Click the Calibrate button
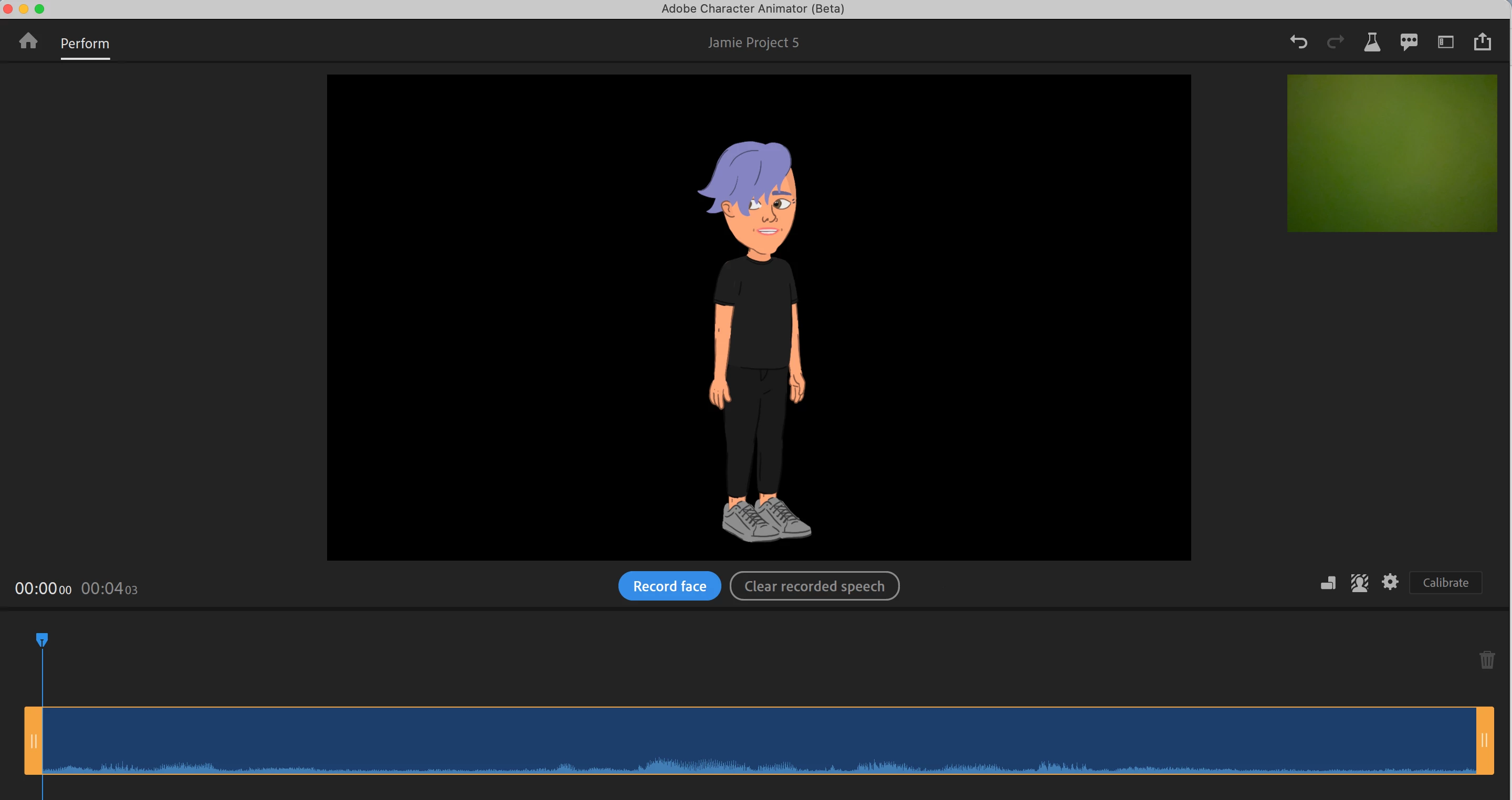1512x800 pixels. [x=1445, y=583]
